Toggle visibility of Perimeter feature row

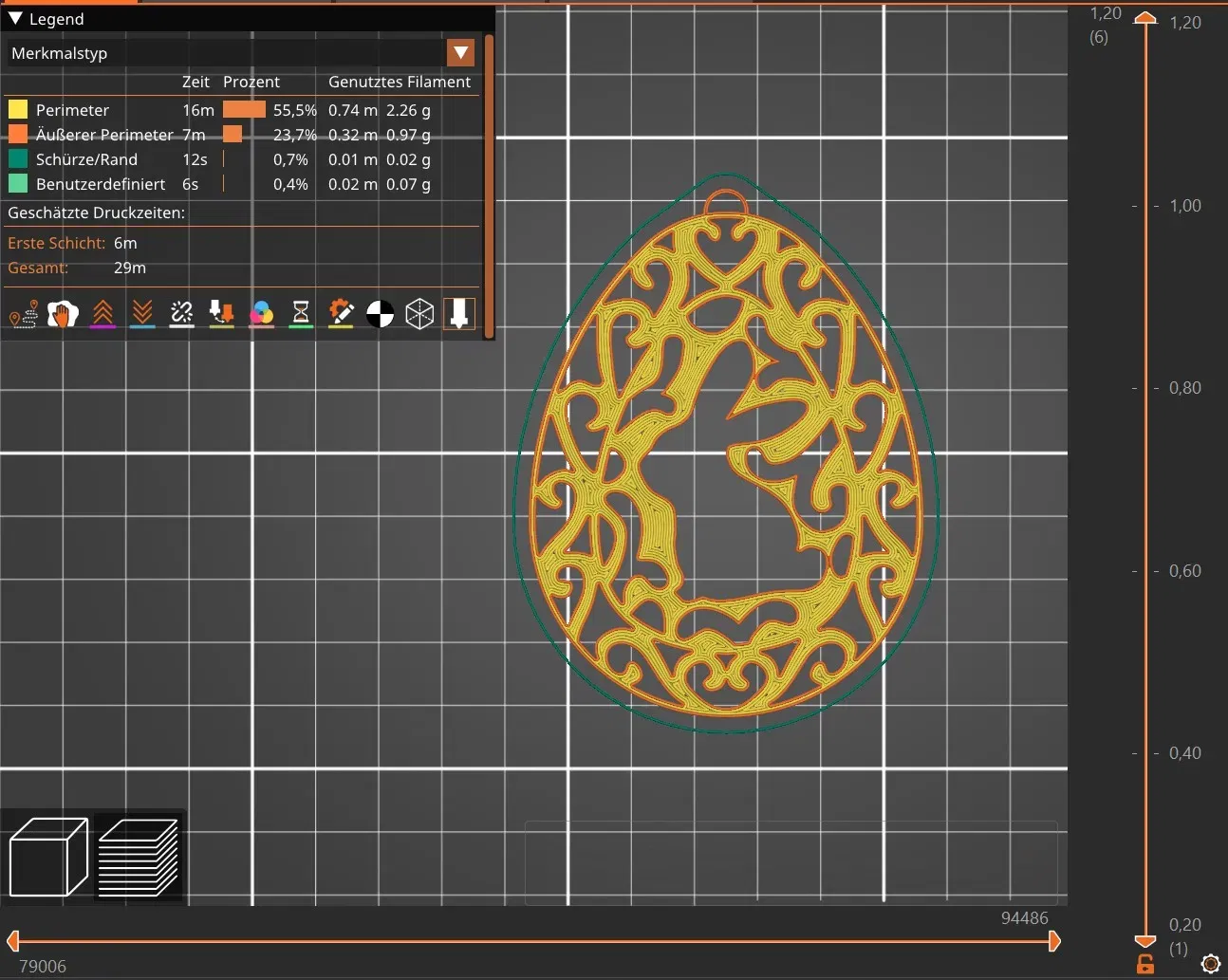(242, 110)
